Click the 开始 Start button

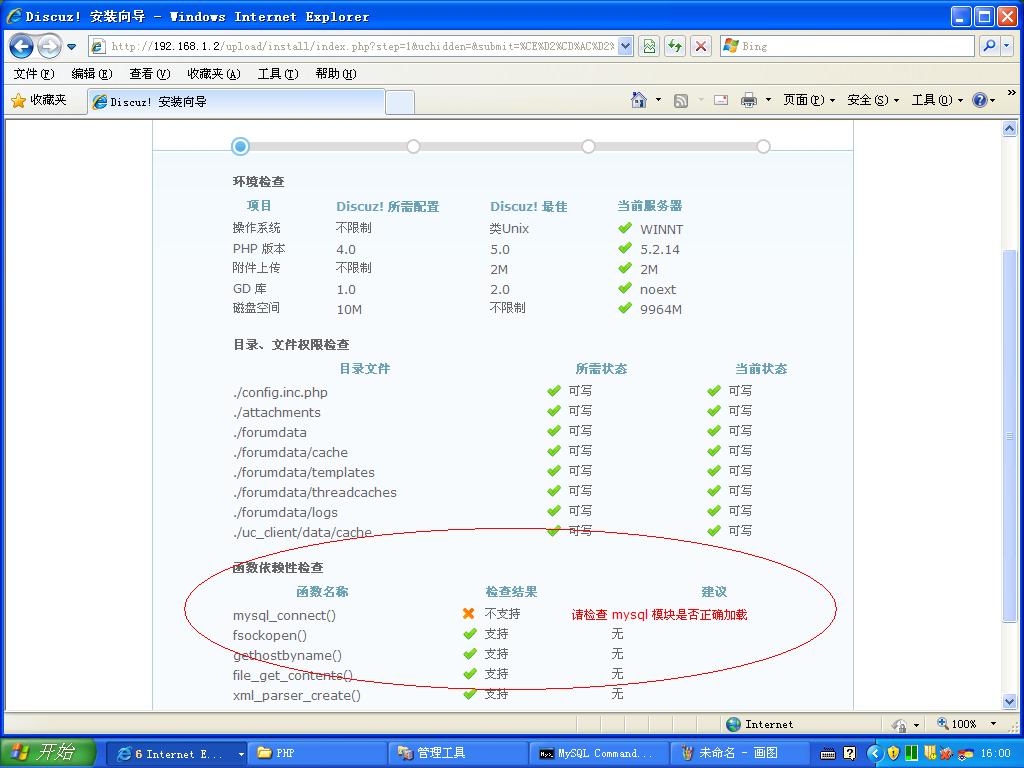[48, 752]
